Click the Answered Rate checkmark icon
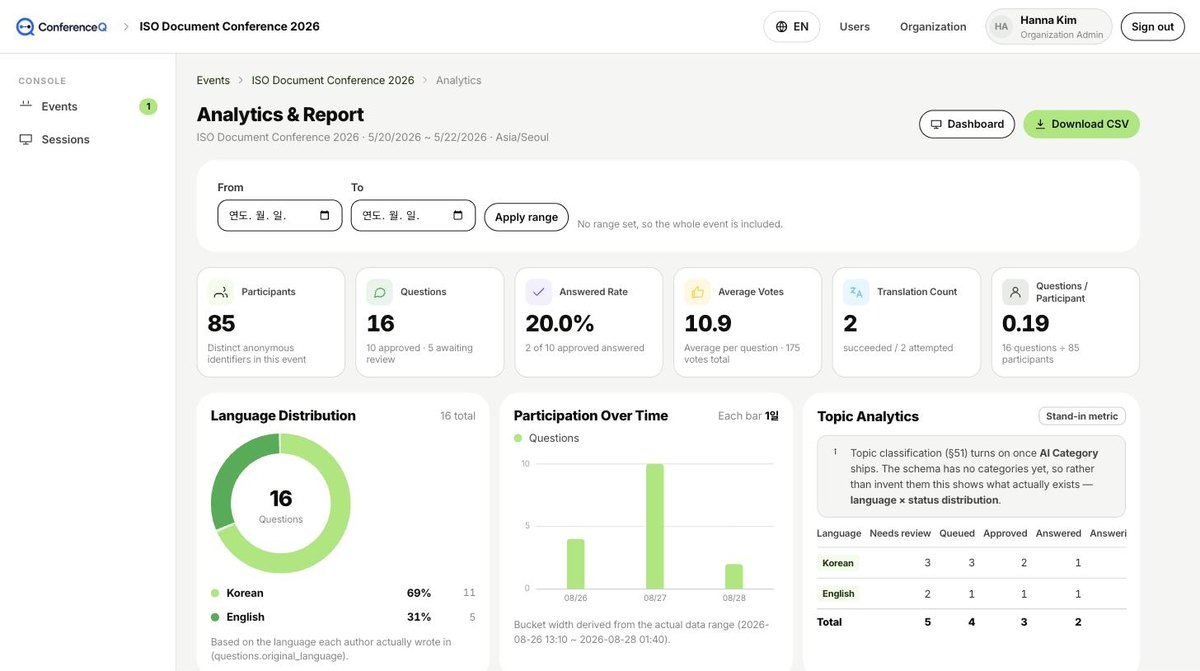 click(x=539, y=292)
